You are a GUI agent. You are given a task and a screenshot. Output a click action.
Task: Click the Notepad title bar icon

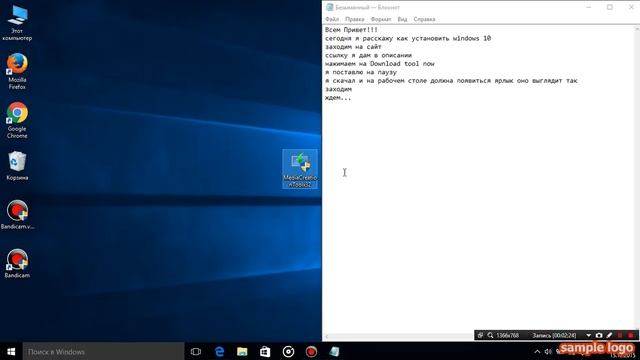(x=329, y=7)
